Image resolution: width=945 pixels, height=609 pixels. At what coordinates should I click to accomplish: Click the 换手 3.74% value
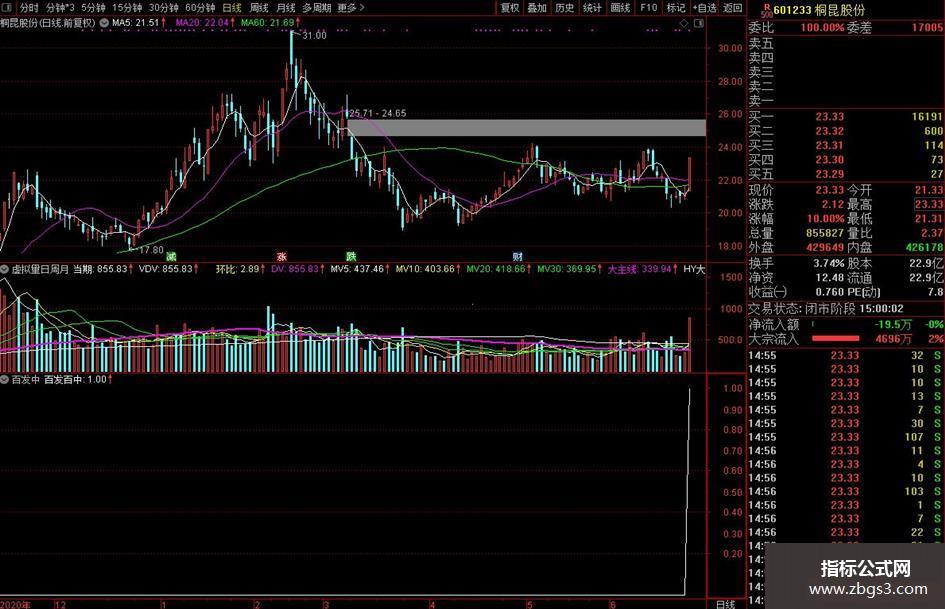[x=829, y=263]
